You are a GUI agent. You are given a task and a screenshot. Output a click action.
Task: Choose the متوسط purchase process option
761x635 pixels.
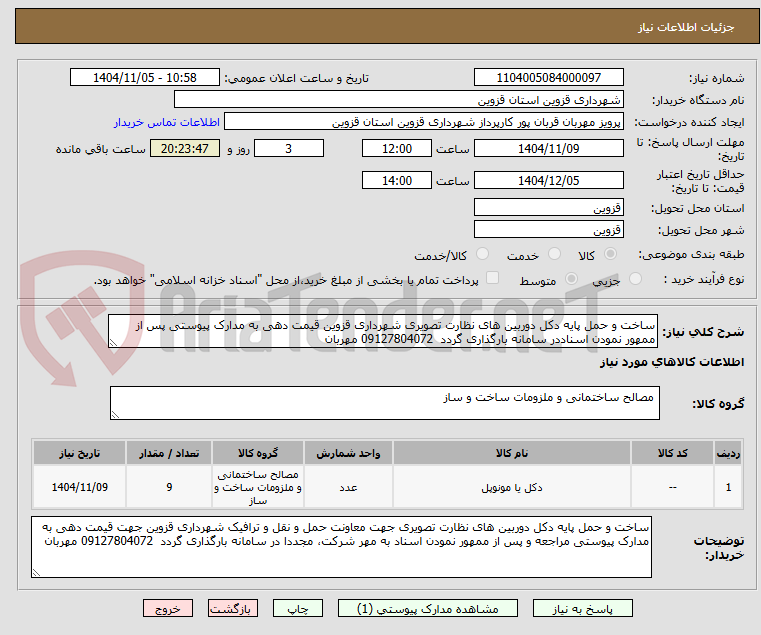[x=571, y=279]
